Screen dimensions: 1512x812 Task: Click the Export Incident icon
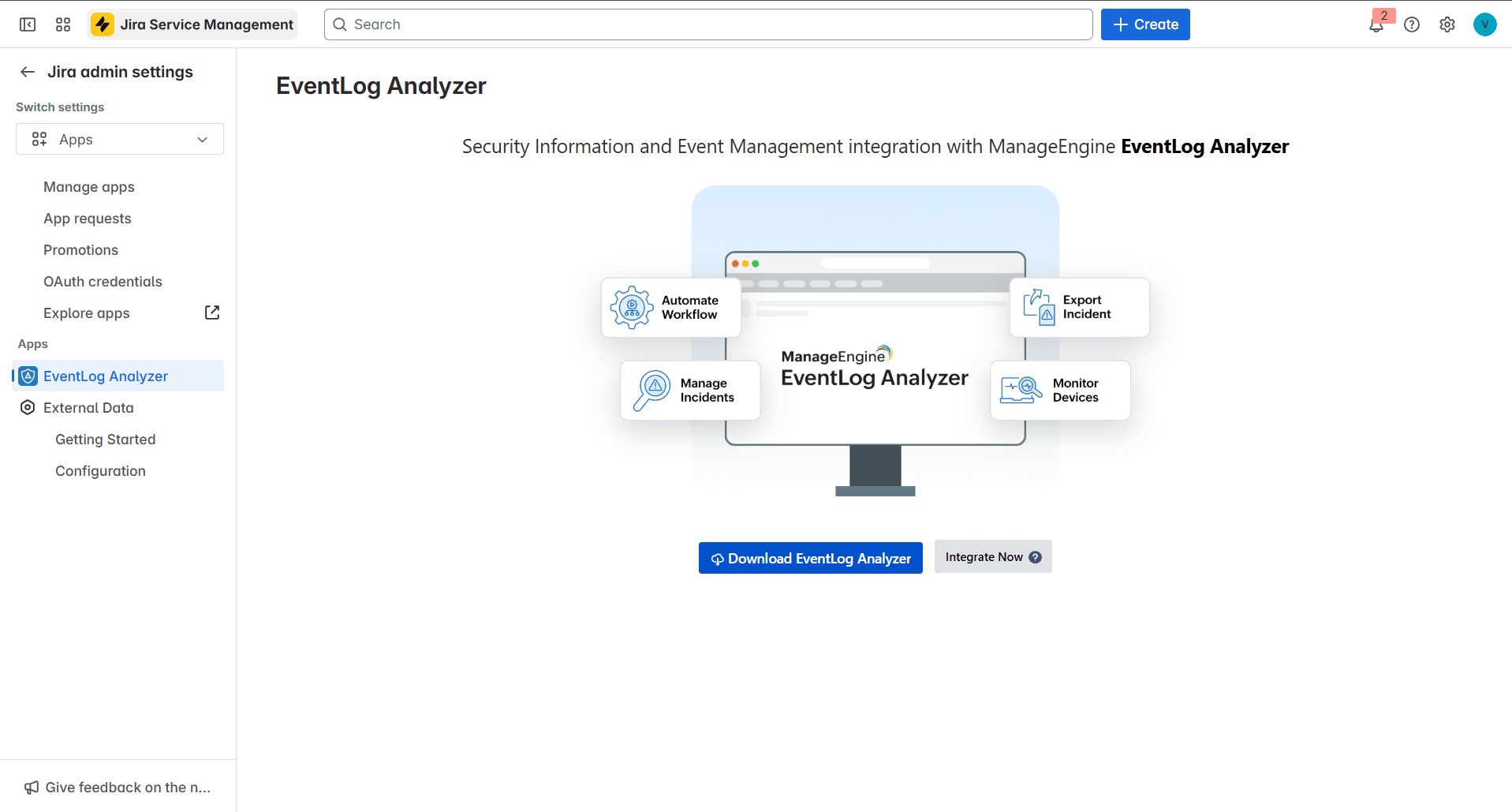point(1039,307)
